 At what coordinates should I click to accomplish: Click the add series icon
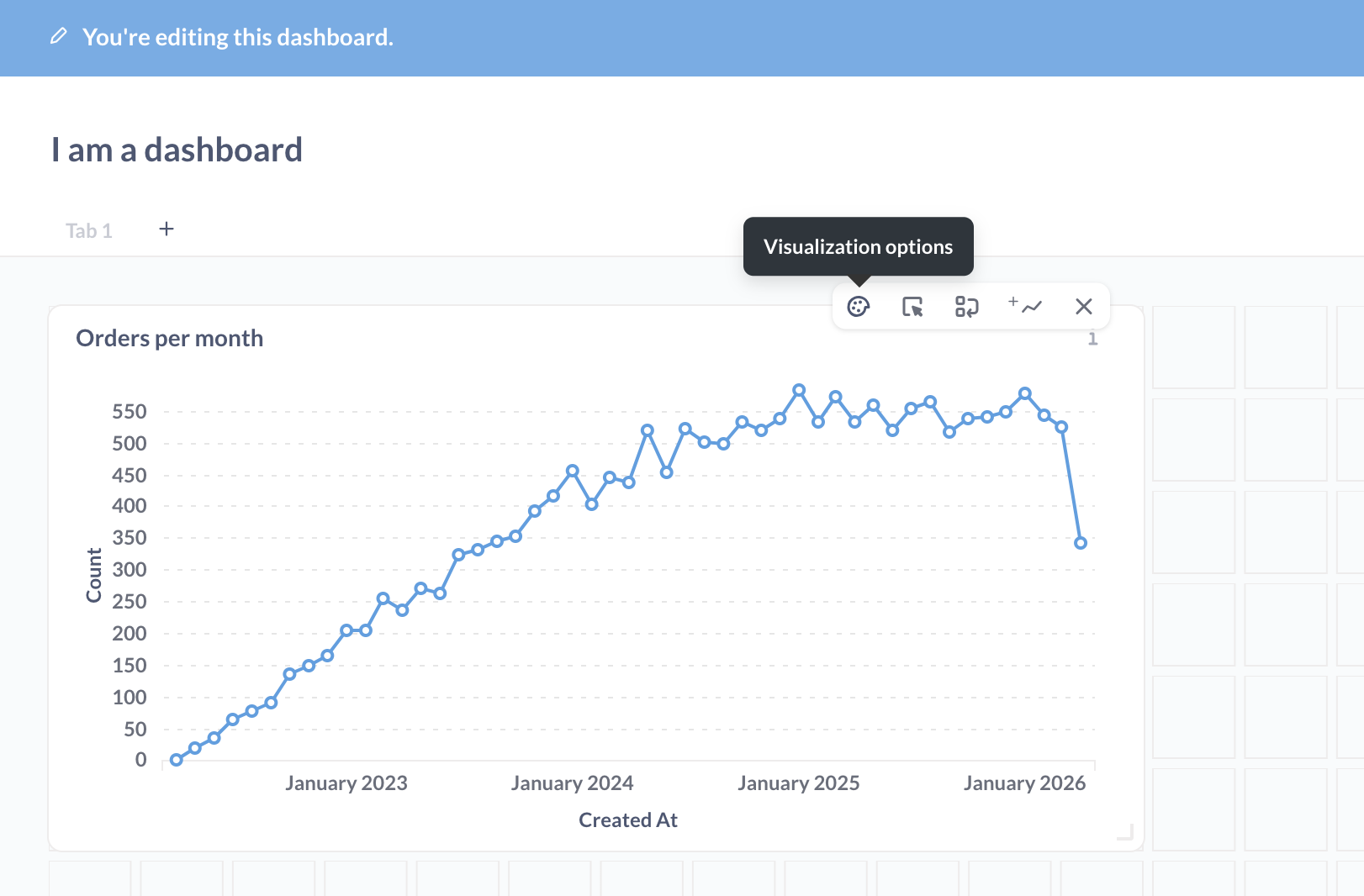click(1025, 306)
